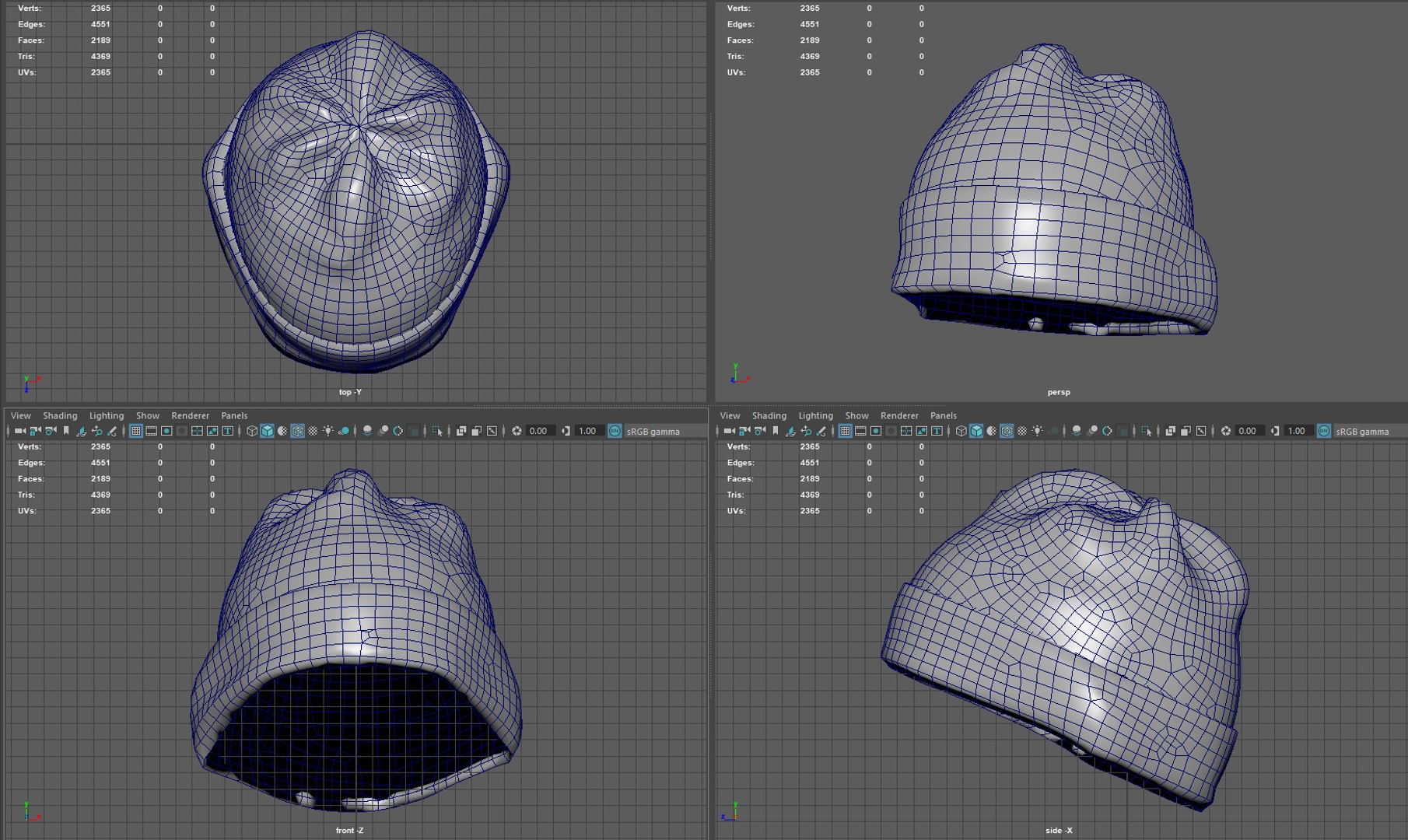Open Camera Attributes in front -Z panel toolbar
Screen dimensions: 1408x840
coord(51,431)
